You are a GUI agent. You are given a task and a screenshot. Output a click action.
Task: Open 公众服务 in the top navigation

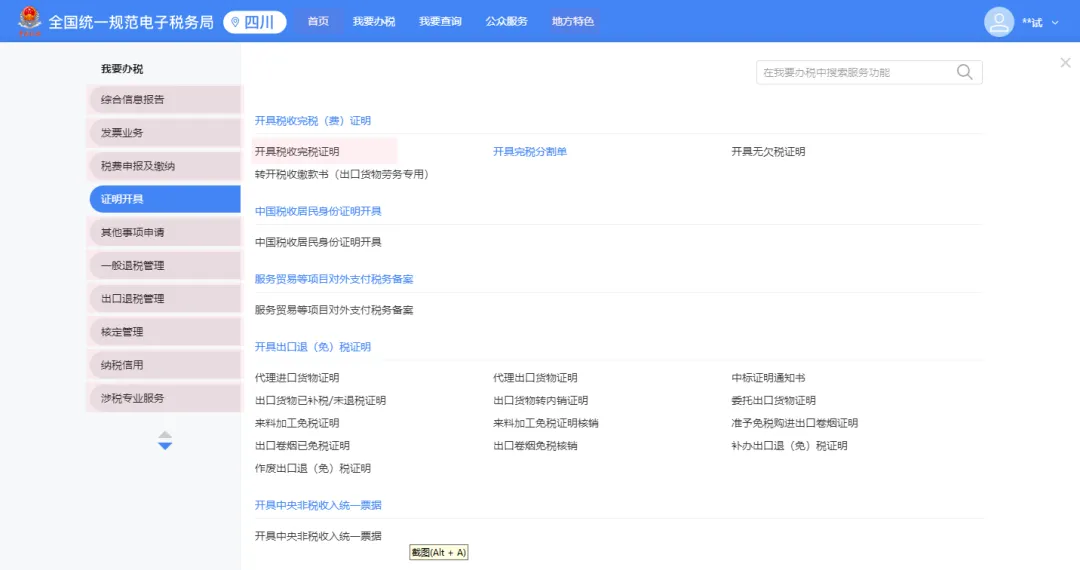click(506, 21)
